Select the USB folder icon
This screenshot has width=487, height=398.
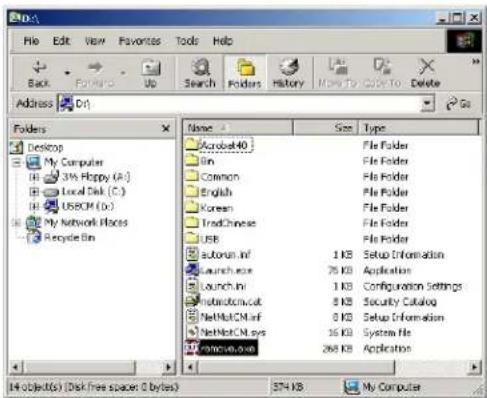click(192, 238)
